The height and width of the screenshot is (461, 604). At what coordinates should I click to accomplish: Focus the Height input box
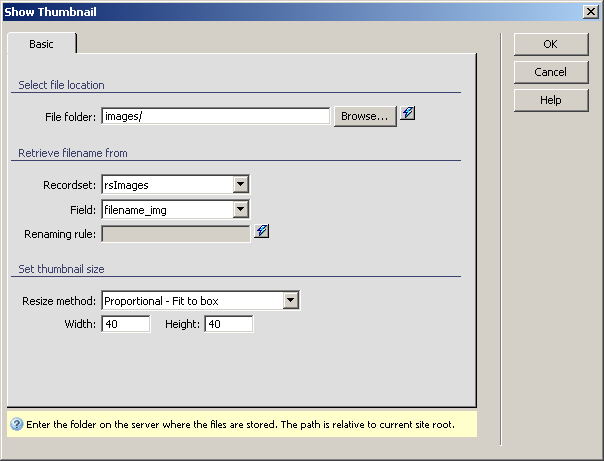point(228,324)
